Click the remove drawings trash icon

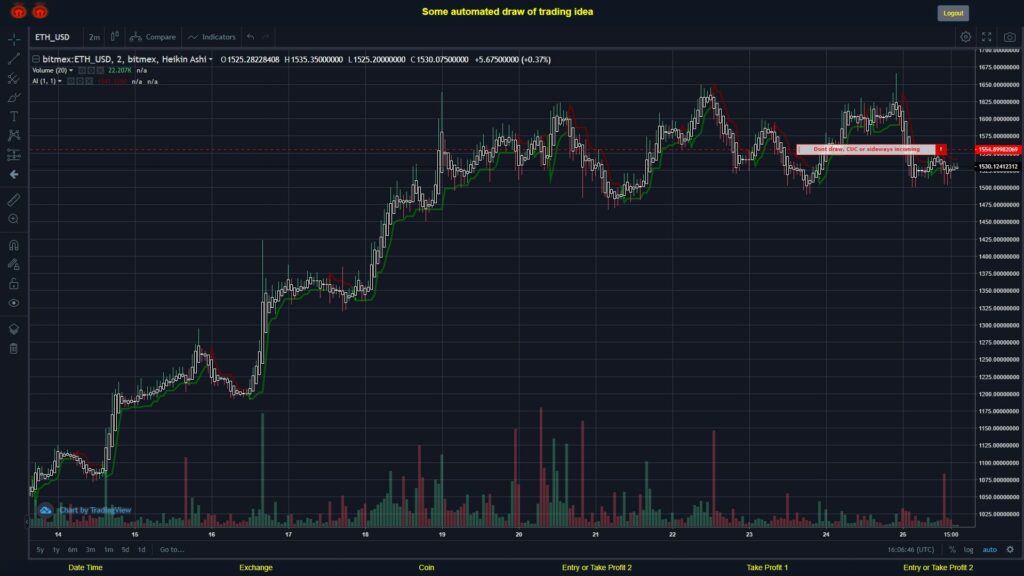(14, 349)
